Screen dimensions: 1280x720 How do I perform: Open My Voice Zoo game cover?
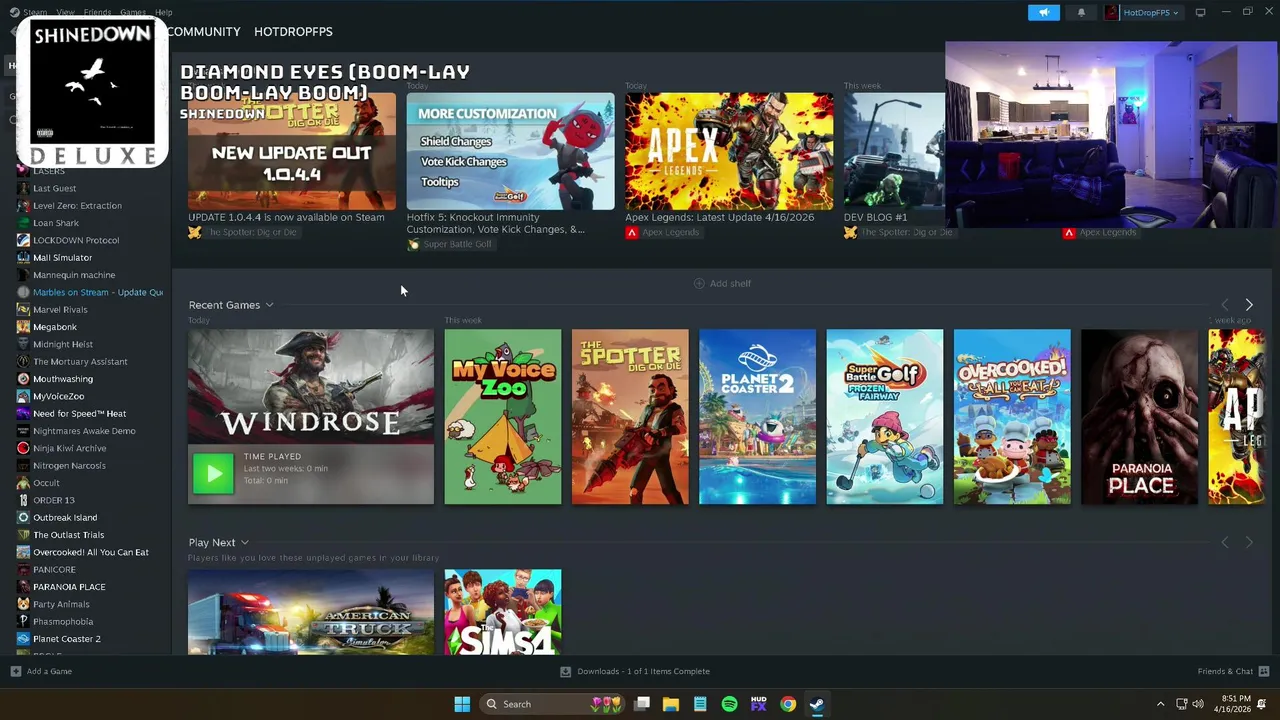(503, 416)
